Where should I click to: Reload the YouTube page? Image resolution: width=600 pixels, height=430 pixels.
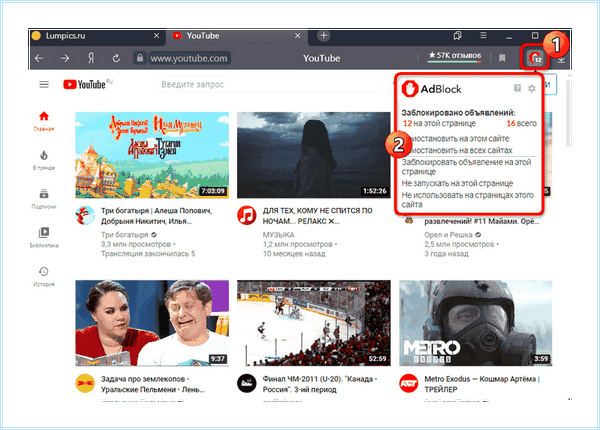(116, 58)
